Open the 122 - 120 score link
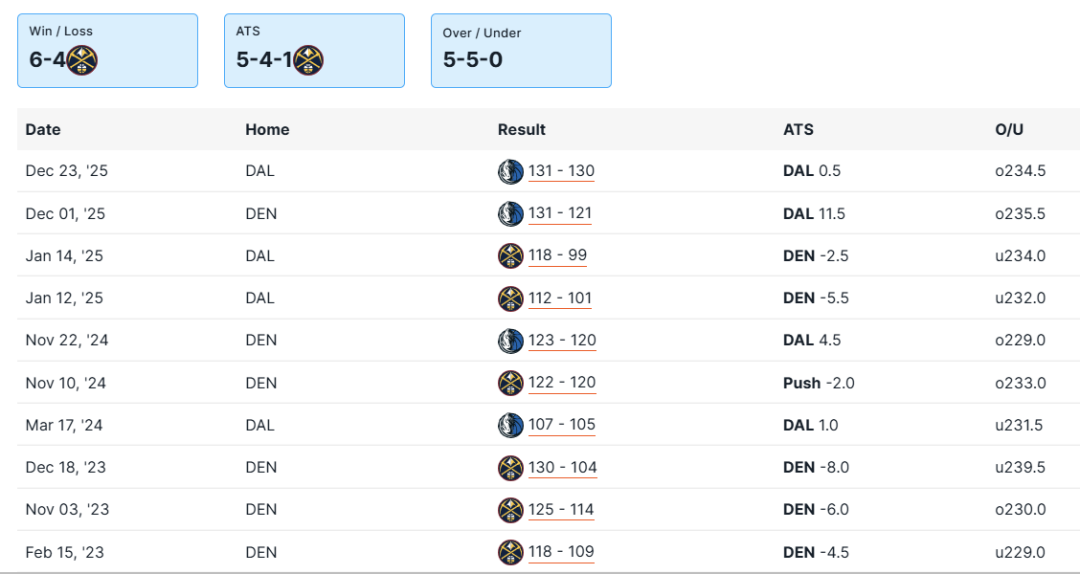This screenshot has width=1080, height=574. click(562, 383)
